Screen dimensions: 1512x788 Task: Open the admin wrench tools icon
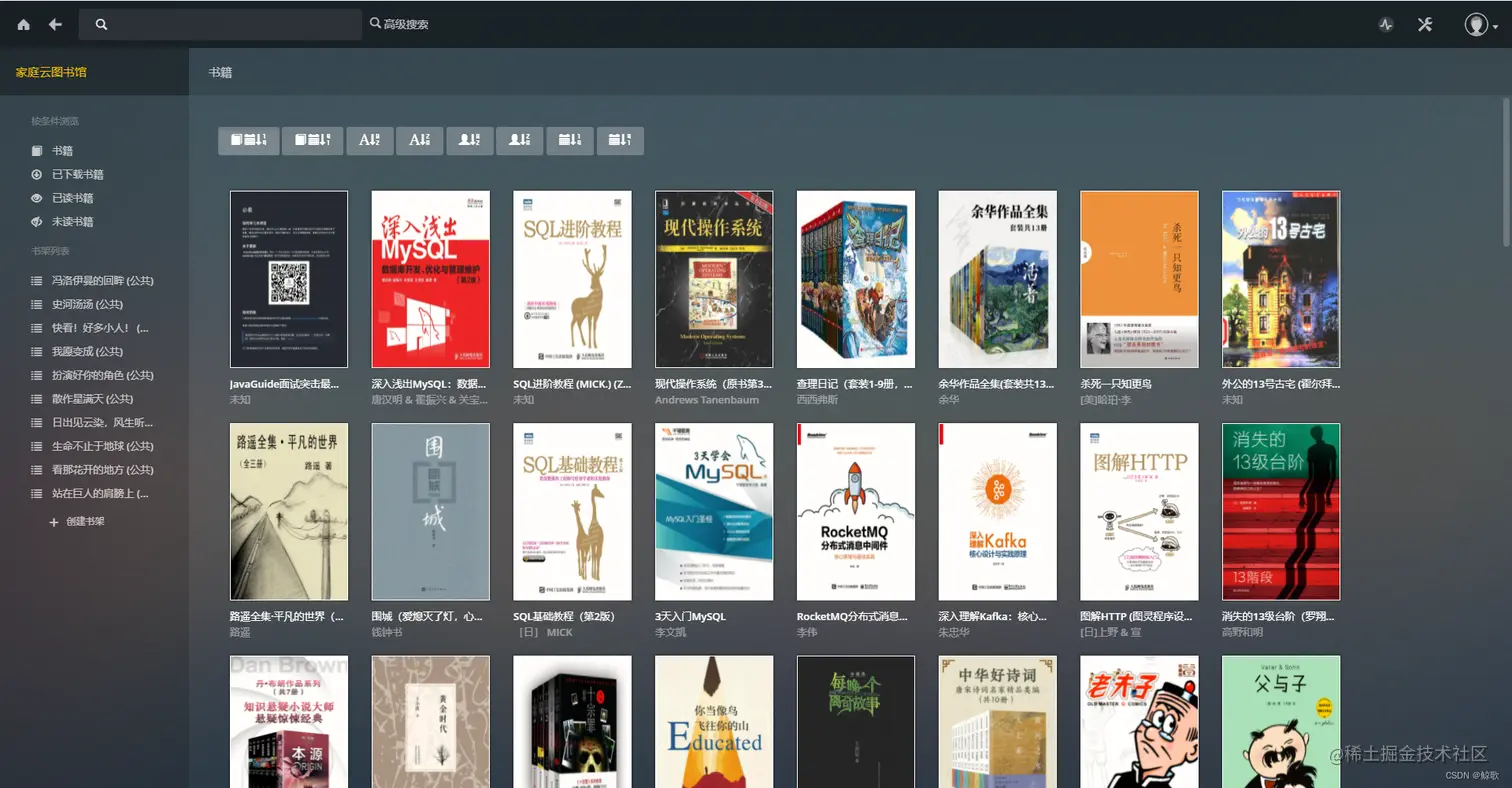(x=1425, y=24)
